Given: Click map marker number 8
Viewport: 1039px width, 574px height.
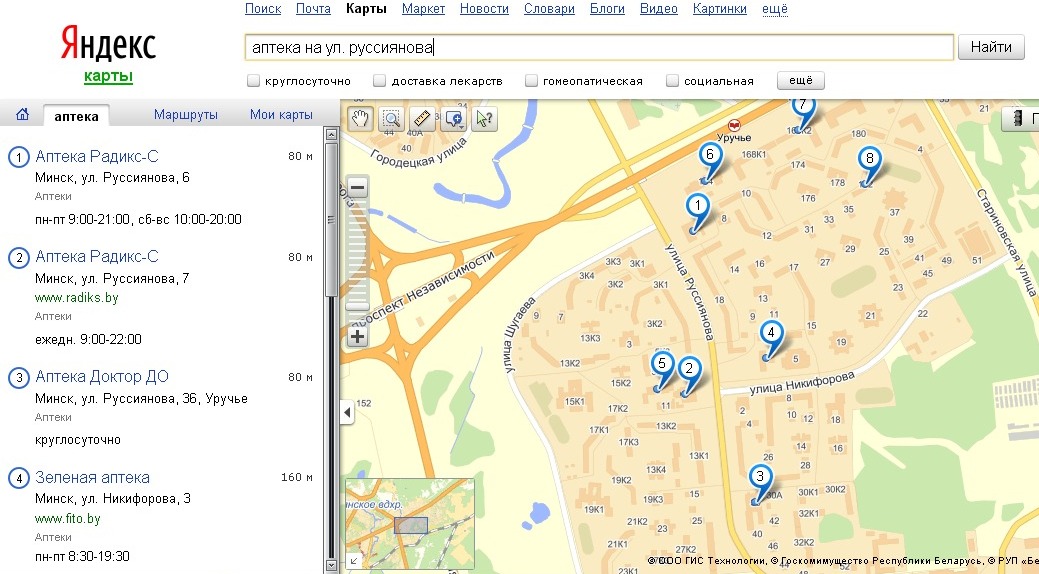Looking at the screenshot, I should click(869, 158).
